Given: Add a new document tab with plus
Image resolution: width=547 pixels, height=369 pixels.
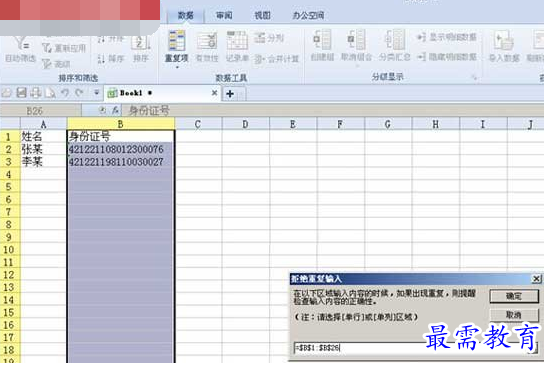Looking at the screenshot, I should point(230,93).
